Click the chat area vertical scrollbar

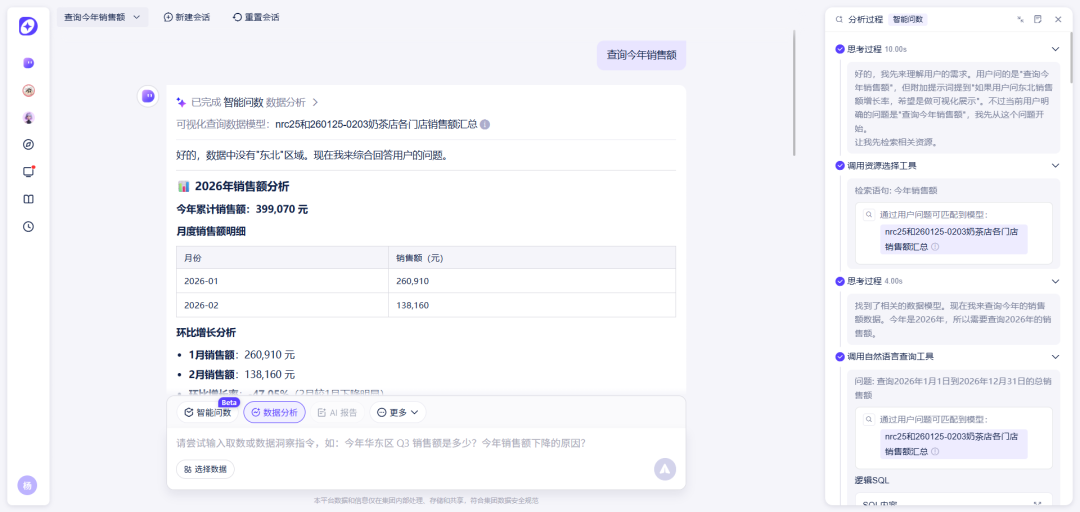click(x=794, y=93)
